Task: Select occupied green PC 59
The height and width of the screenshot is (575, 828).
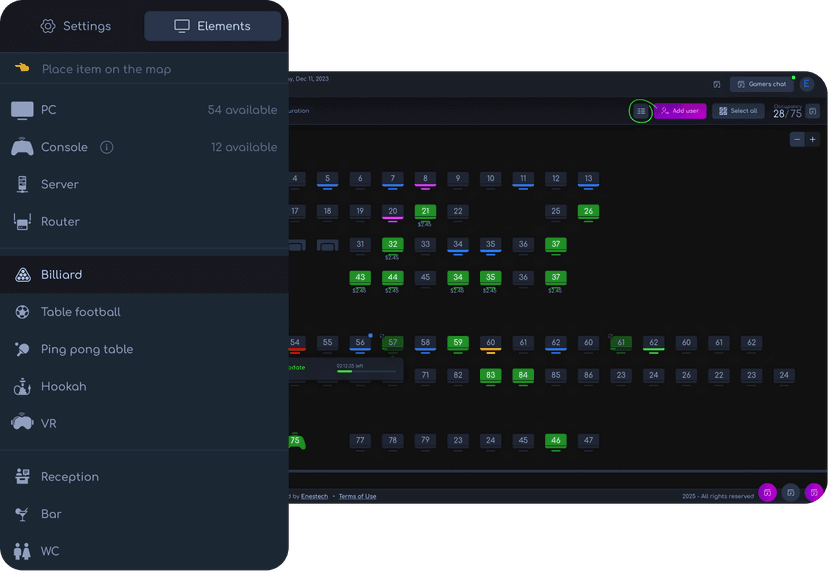Action: point(458,343)
